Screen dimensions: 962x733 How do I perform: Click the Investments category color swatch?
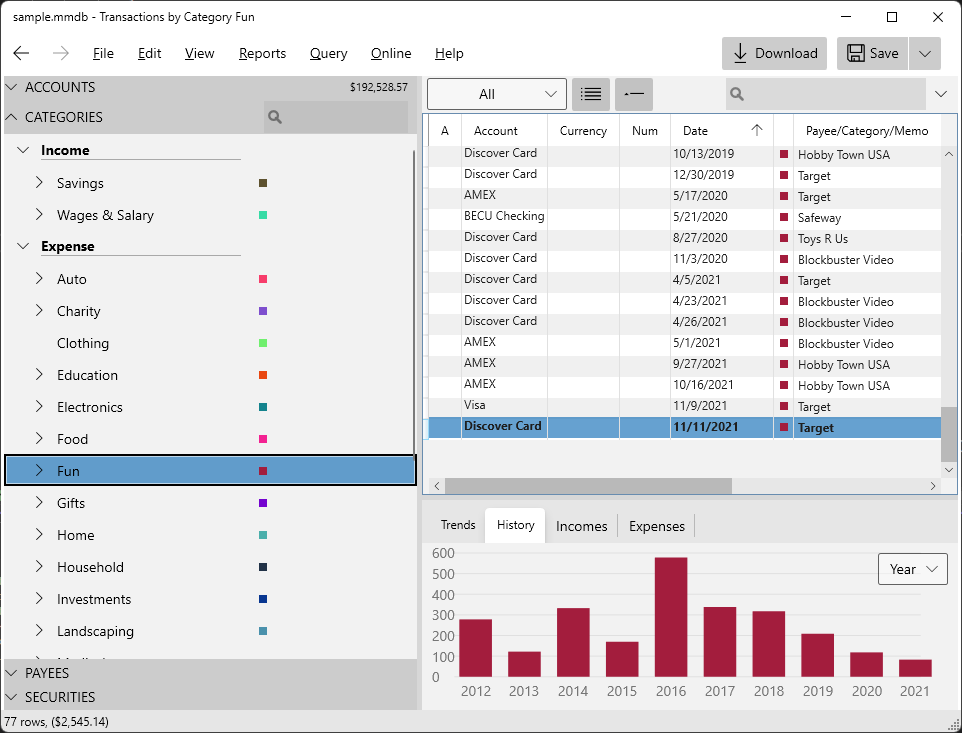click(263, 599)
